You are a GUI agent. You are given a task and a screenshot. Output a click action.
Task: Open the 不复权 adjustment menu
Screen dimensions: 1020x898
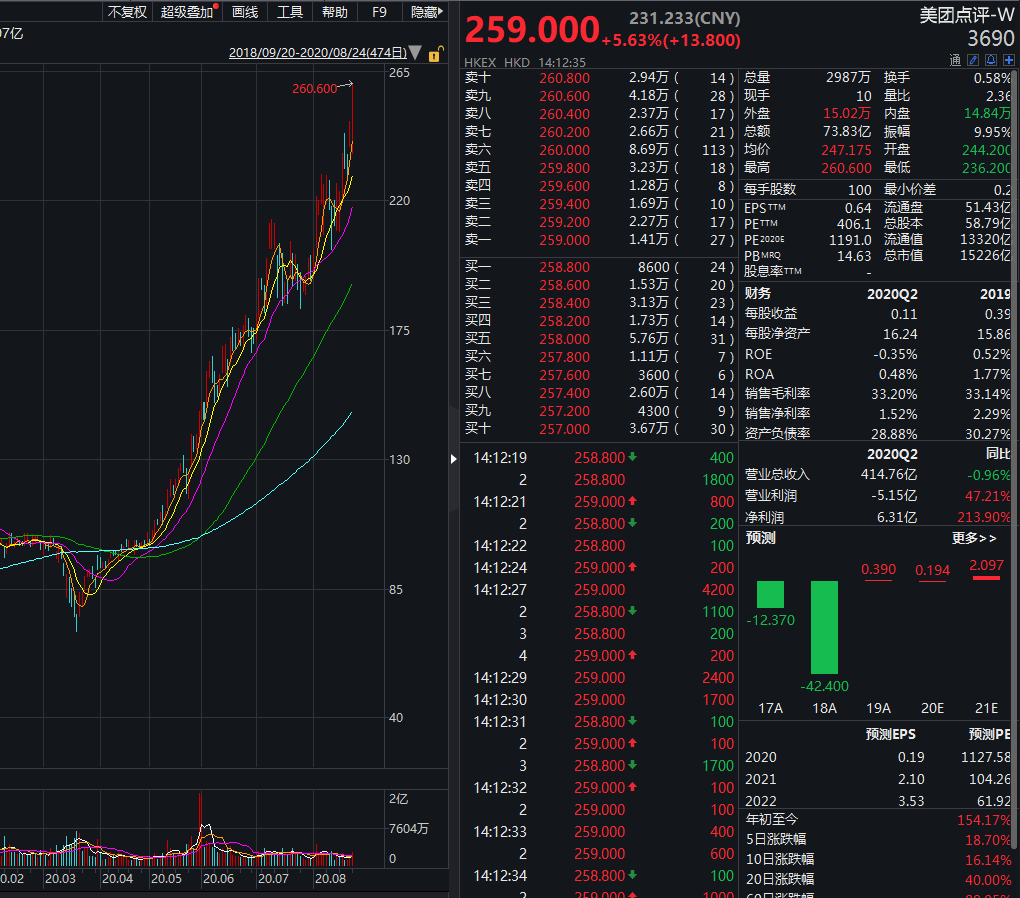click(x=127, y=12)
